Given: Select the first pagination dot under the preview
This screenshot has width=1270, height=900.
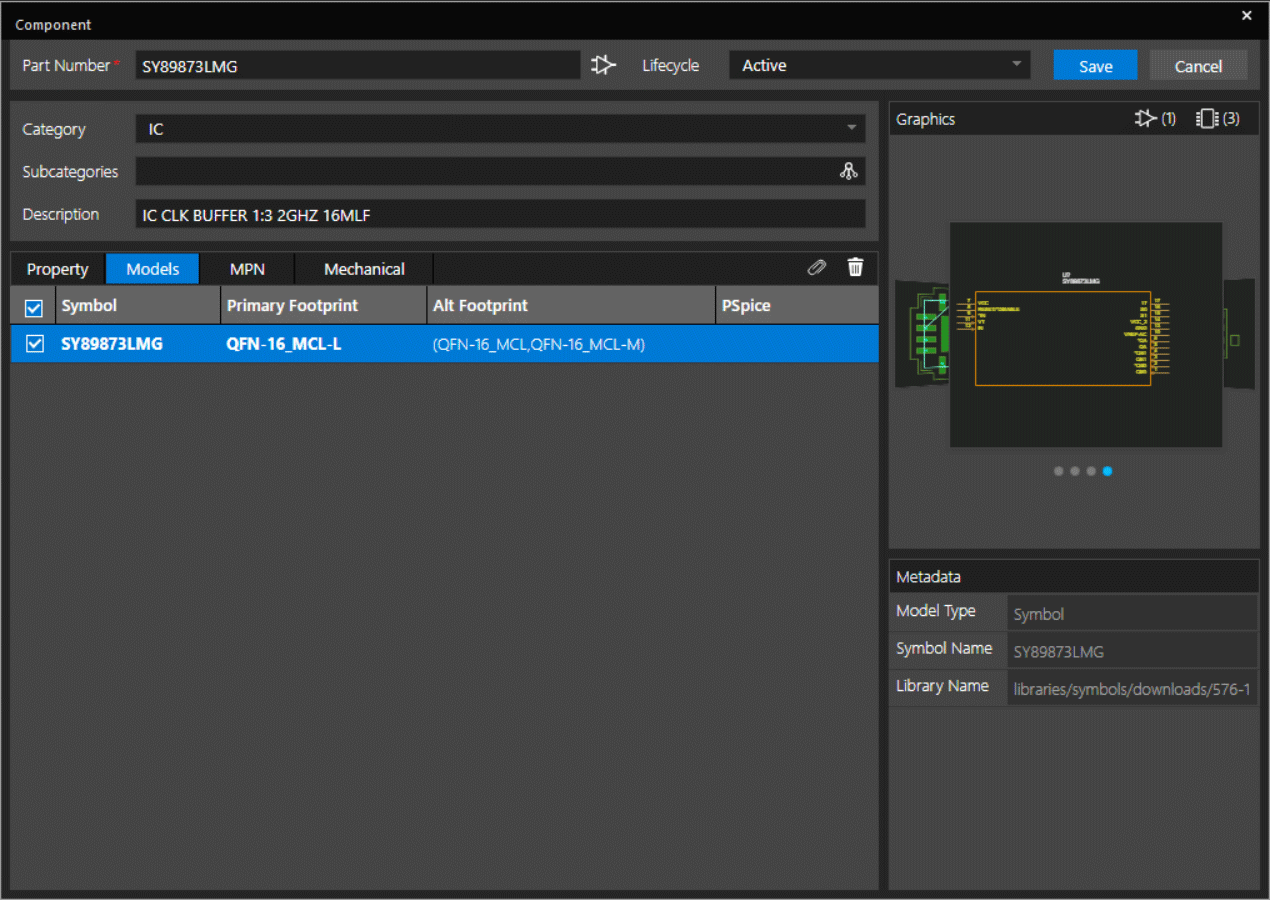Looking at the screenshot, I should coord(1058,471).
